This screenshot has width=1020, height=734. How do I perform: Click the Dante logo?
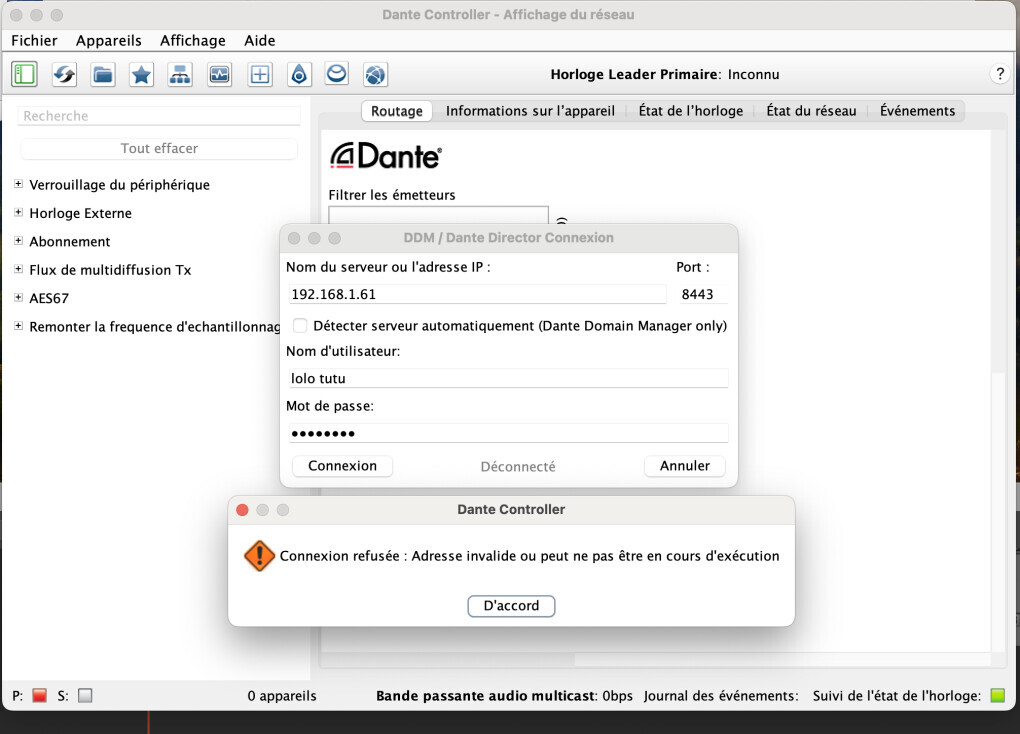pos(386,156)
